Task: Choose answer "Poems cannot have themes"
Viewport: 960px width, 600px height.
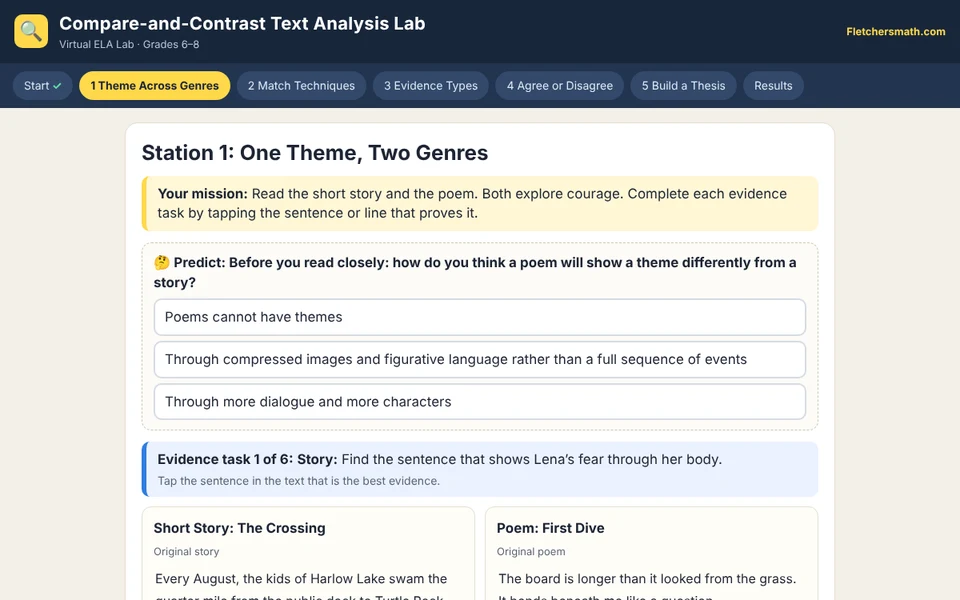Action: coord(479,317)
